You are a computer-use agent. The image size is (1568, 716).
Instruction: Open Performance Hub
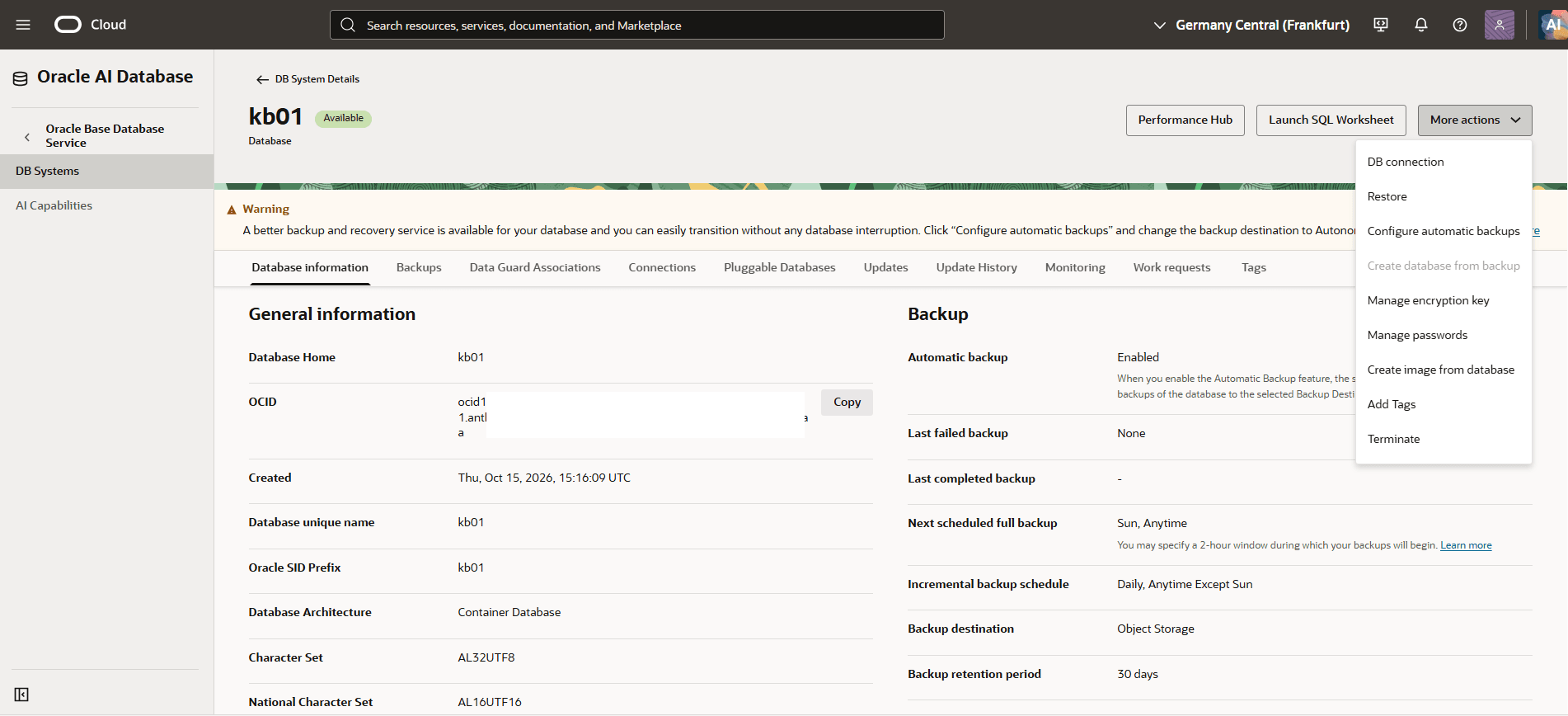point(1185,120)
